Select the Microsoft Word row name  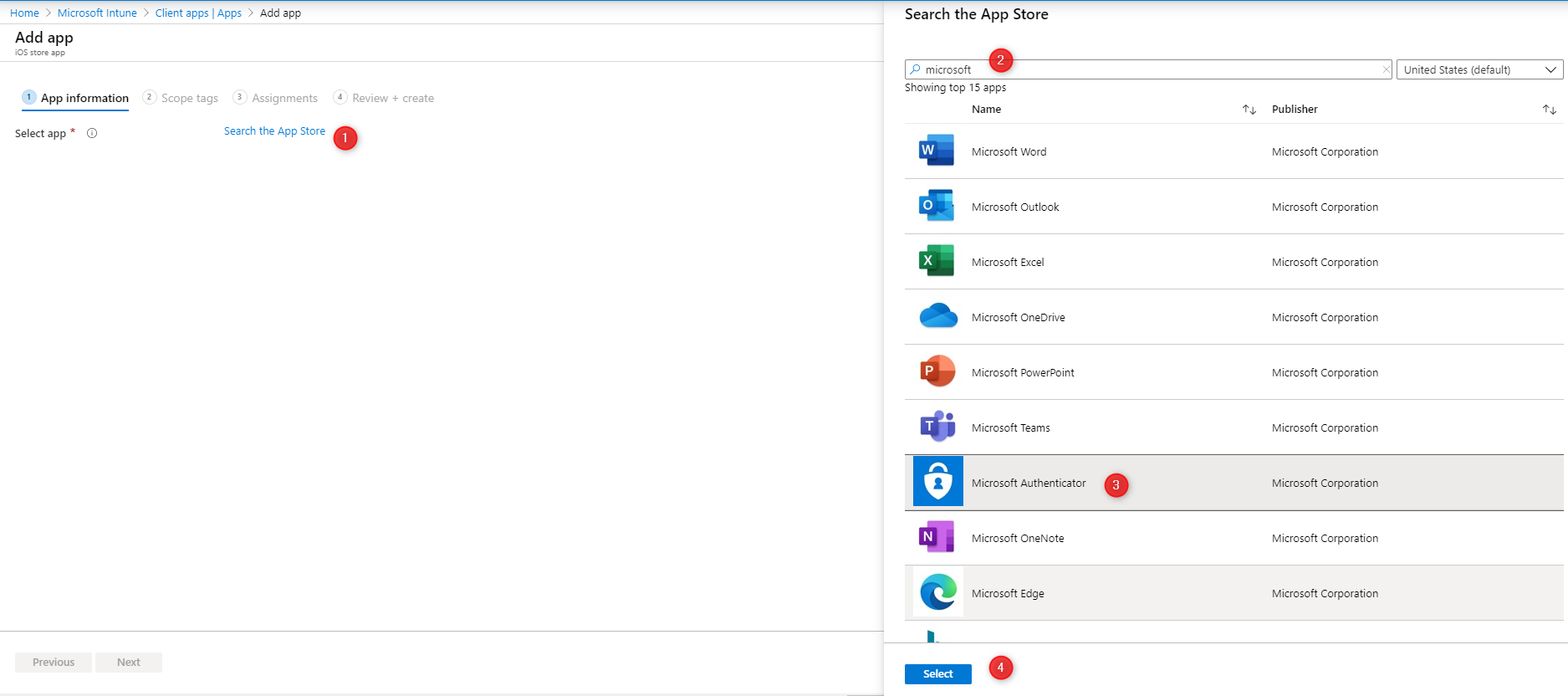coord(1009,151)
